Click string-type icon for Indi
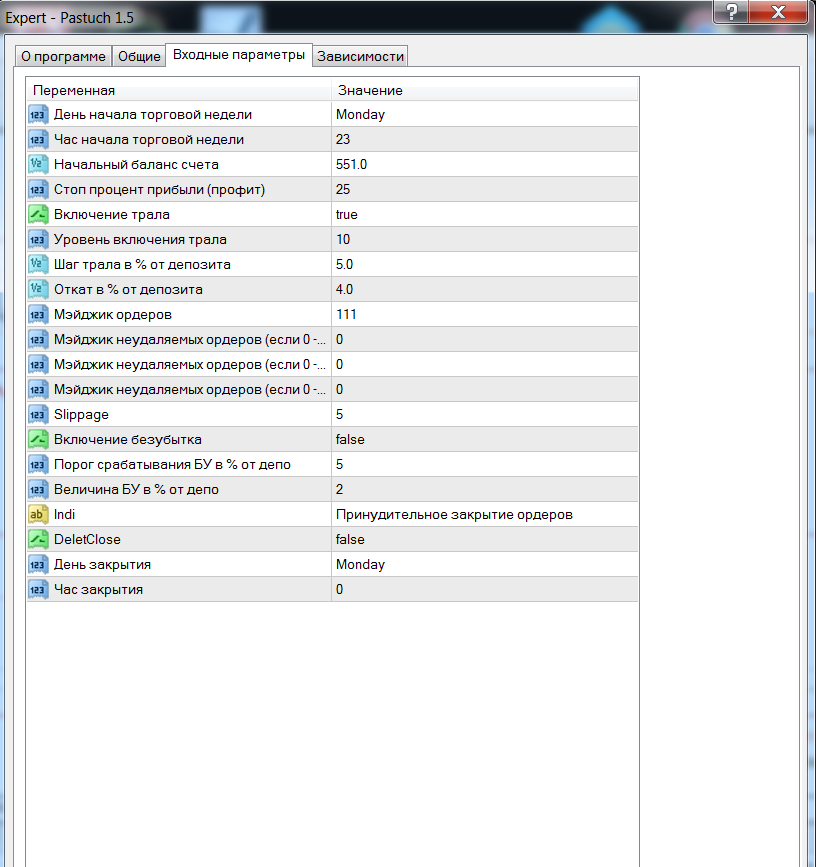This screenshot has width=816, height=867. pos(38,514)
